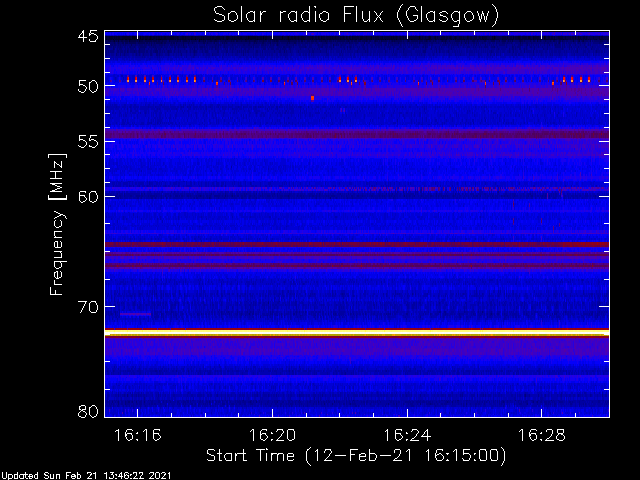This screenshot has height=480, width=640.
Task: Click the frequency tick label "55"
Action: pos(88,142)
